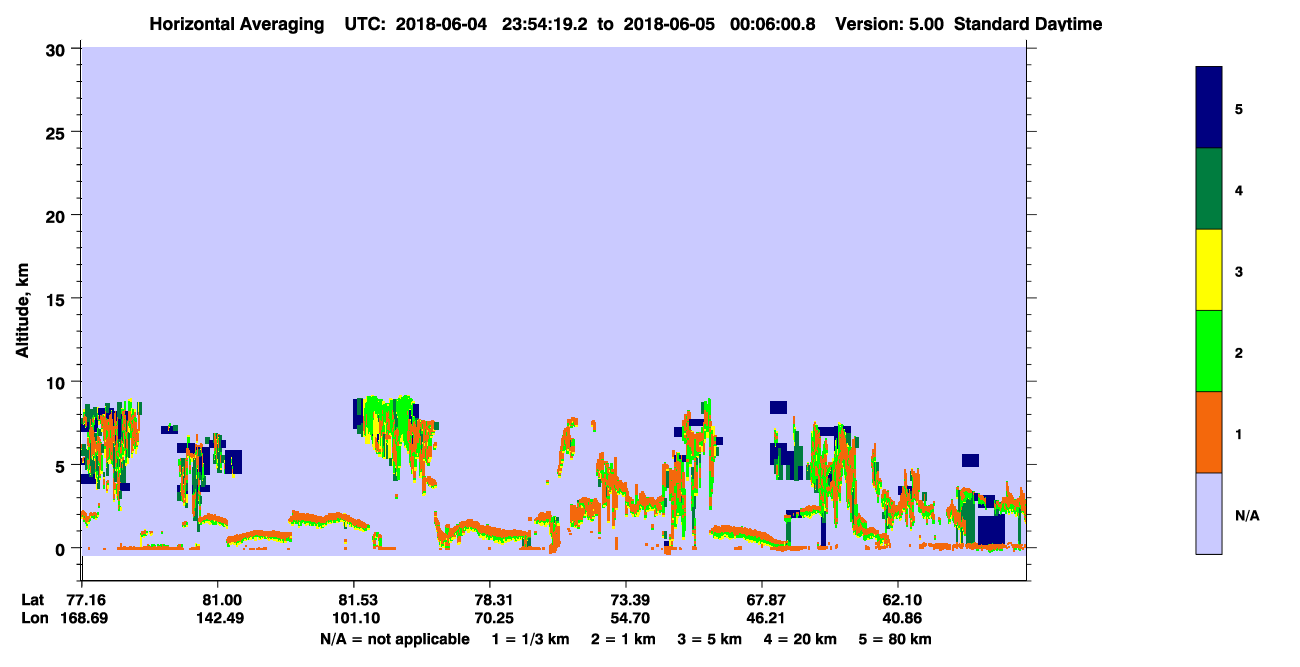Click the orange colorbar segment labeled 1
This screenshot has width=1300, height=667.
pos(1209,432)
